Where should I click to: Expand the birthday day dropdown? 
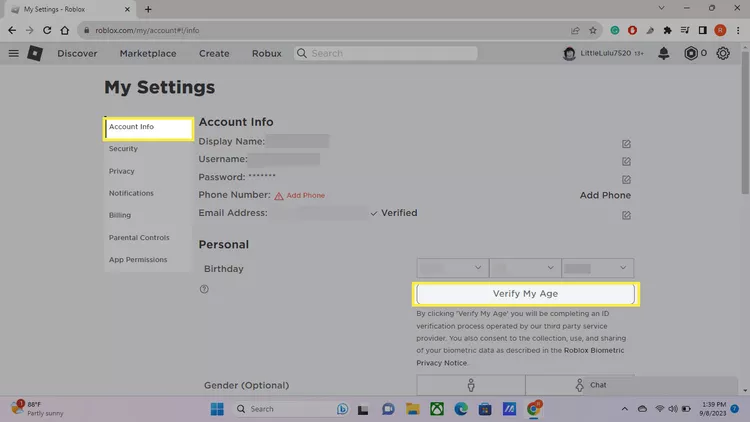click(524, 268)
